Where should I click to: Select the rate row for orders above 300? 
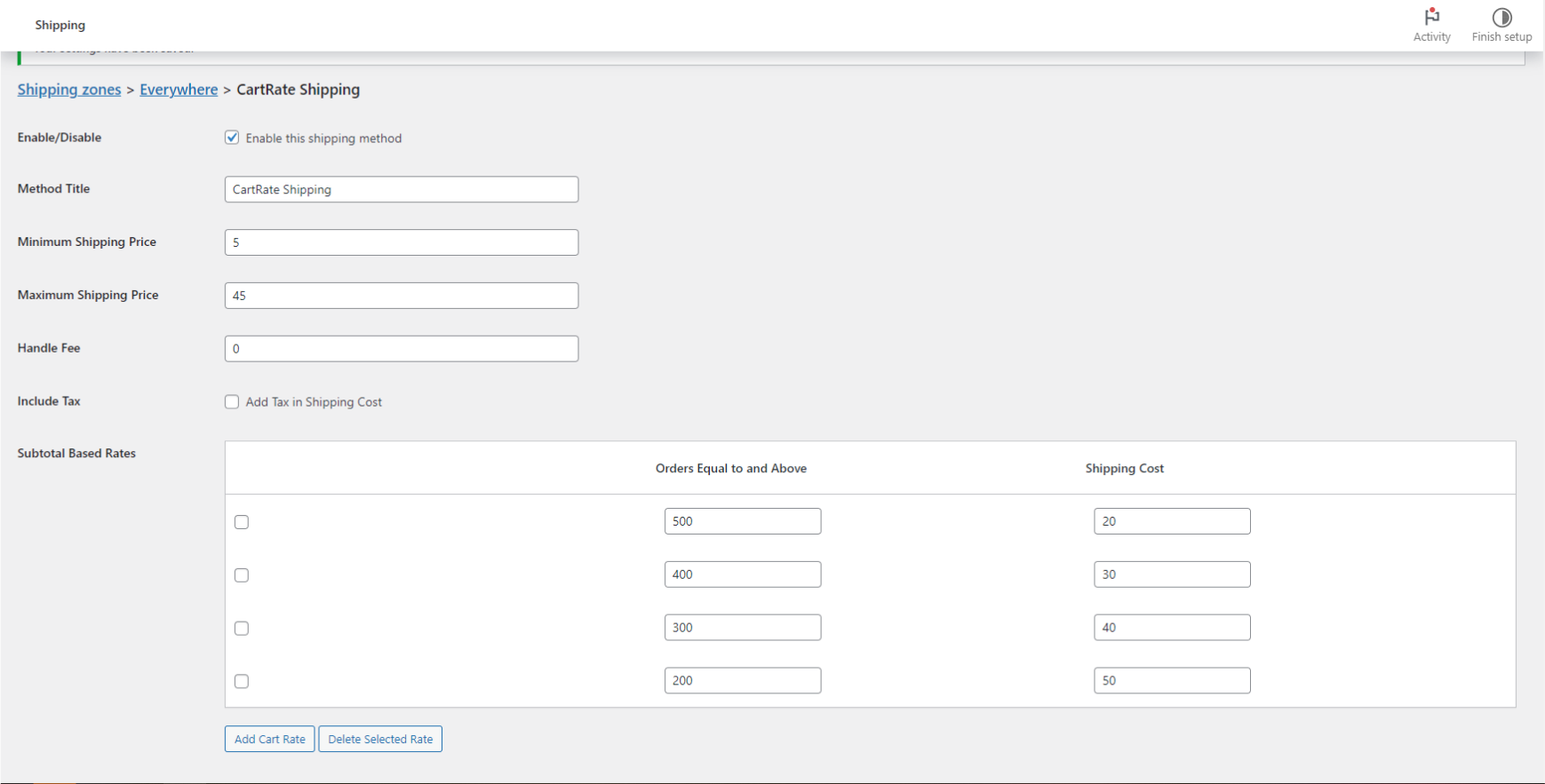tap(242, 629)
